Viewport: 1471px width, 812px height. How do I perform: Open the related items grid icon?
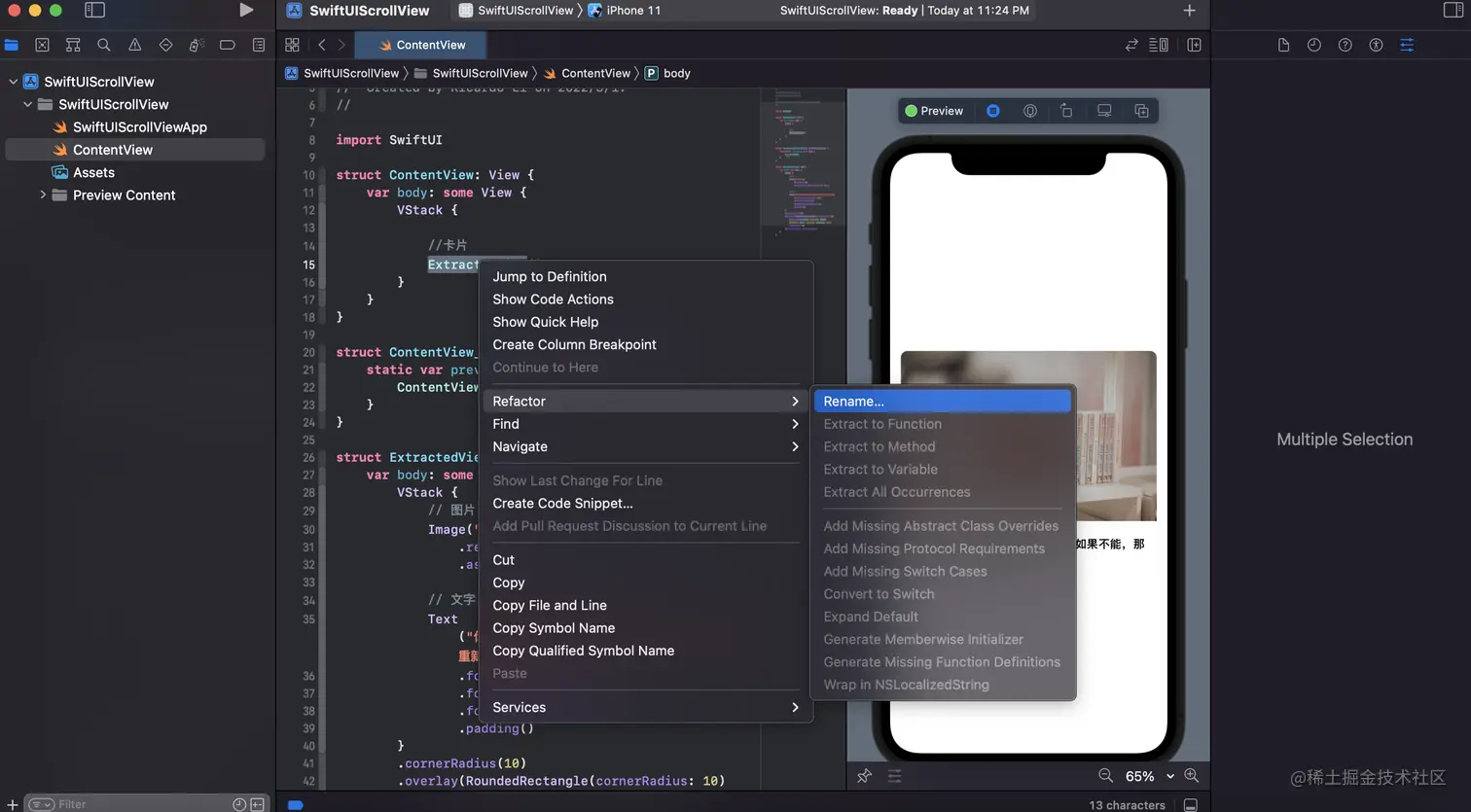pos(292,45)
